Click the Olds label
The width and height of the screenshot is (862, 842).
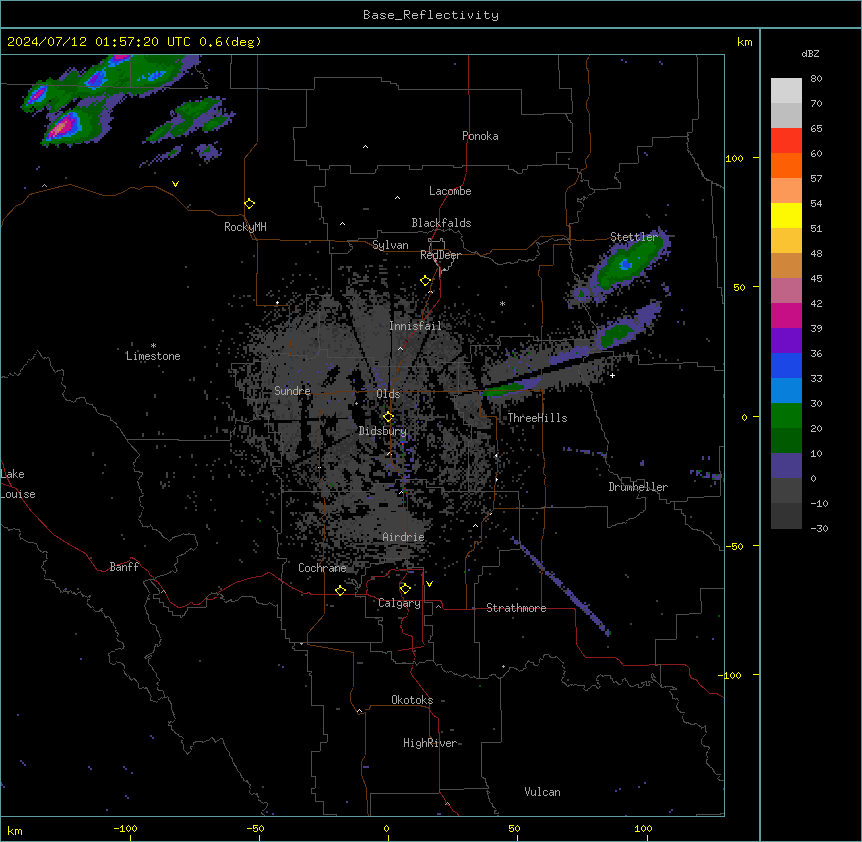click(388, 394)
